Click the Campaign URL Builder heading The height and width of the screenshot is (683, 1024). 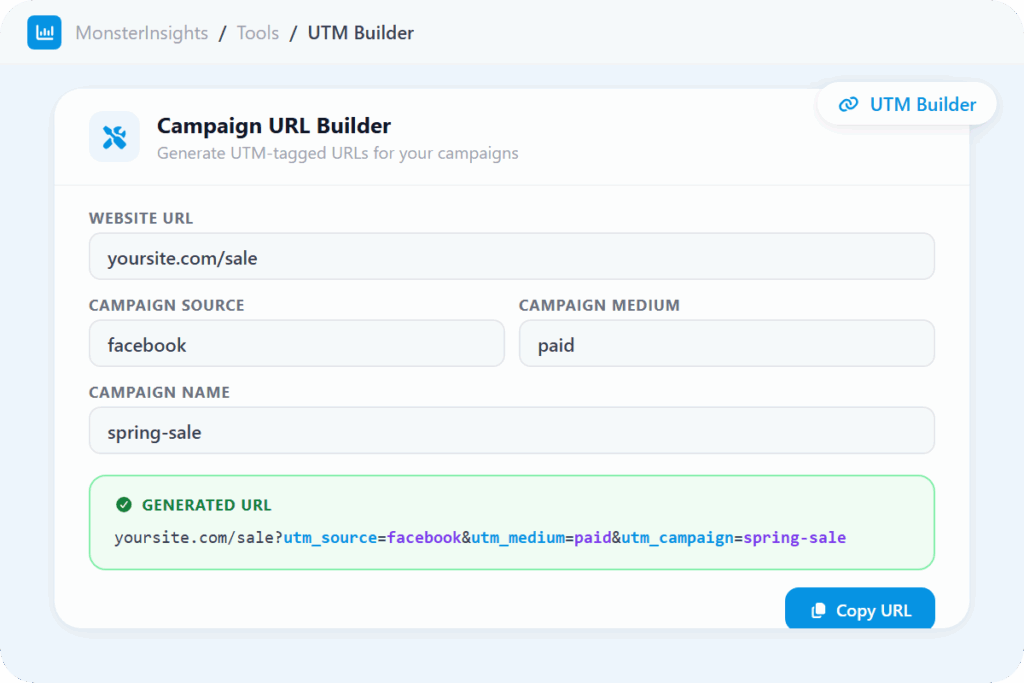click(x=274, y=126)
